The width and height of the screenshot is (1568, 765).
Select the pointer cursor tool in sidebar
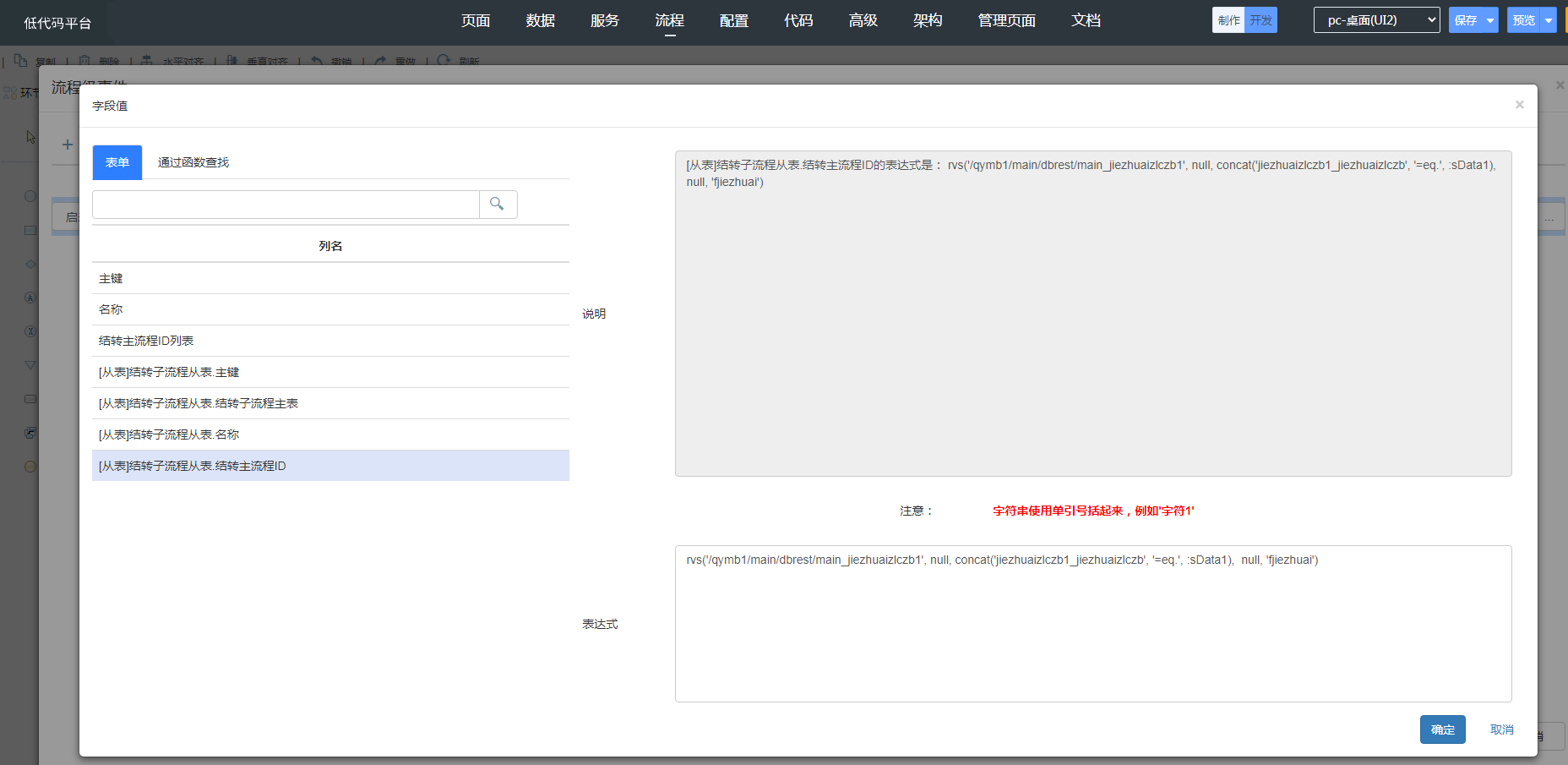coord(31,137)
